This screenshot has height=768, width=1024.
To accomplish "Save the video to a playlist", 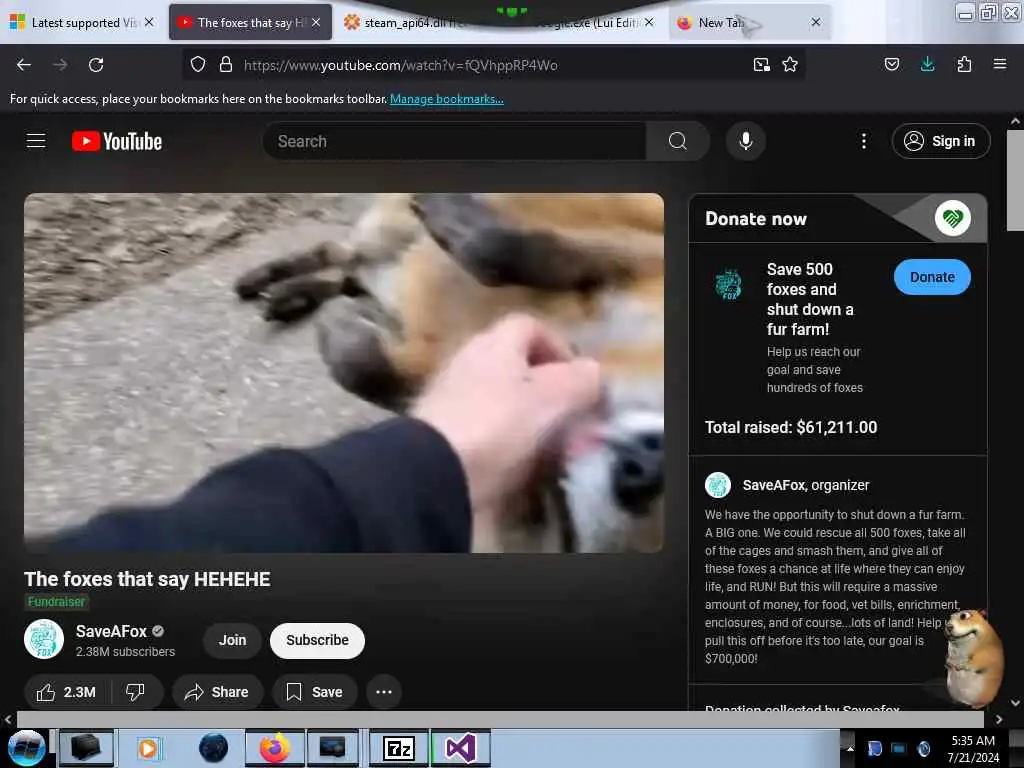I will click(315, 692).
